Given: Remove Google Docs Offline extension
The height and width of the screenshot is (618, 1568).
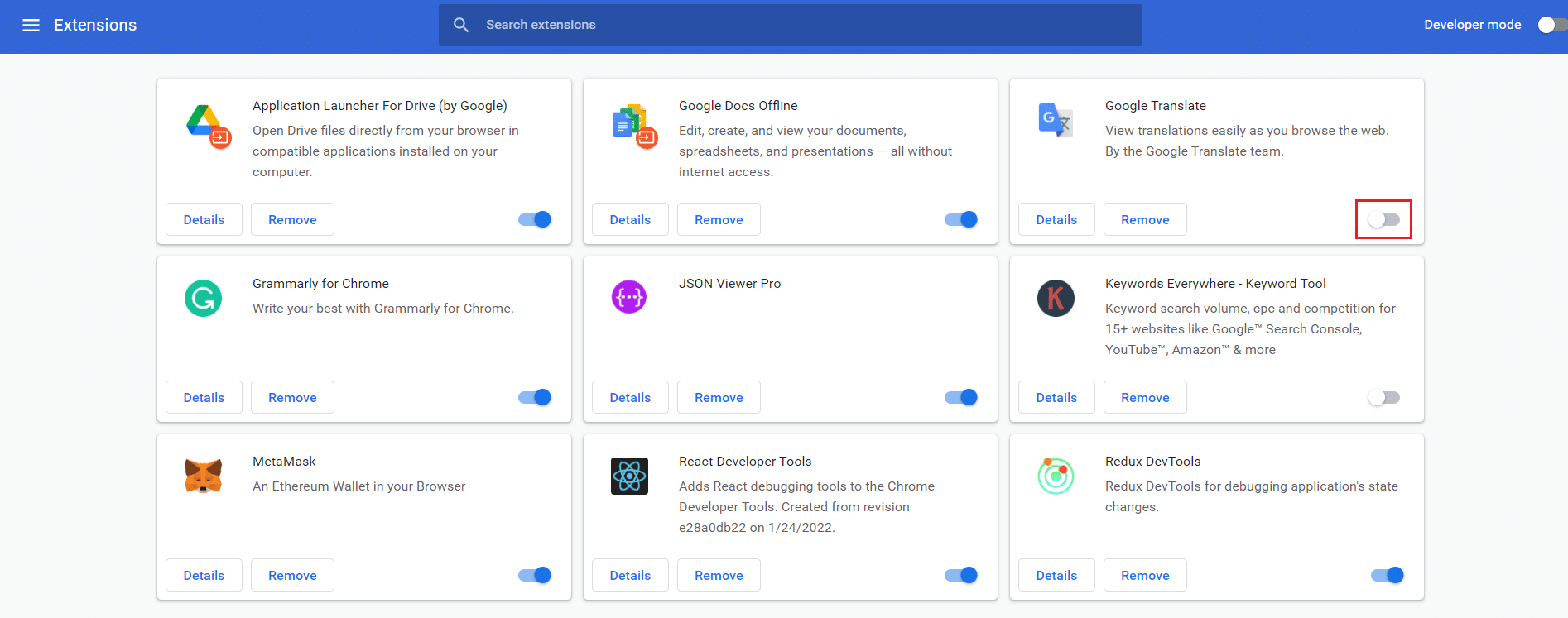Looking at the screenshot, I should click(719, 219).
